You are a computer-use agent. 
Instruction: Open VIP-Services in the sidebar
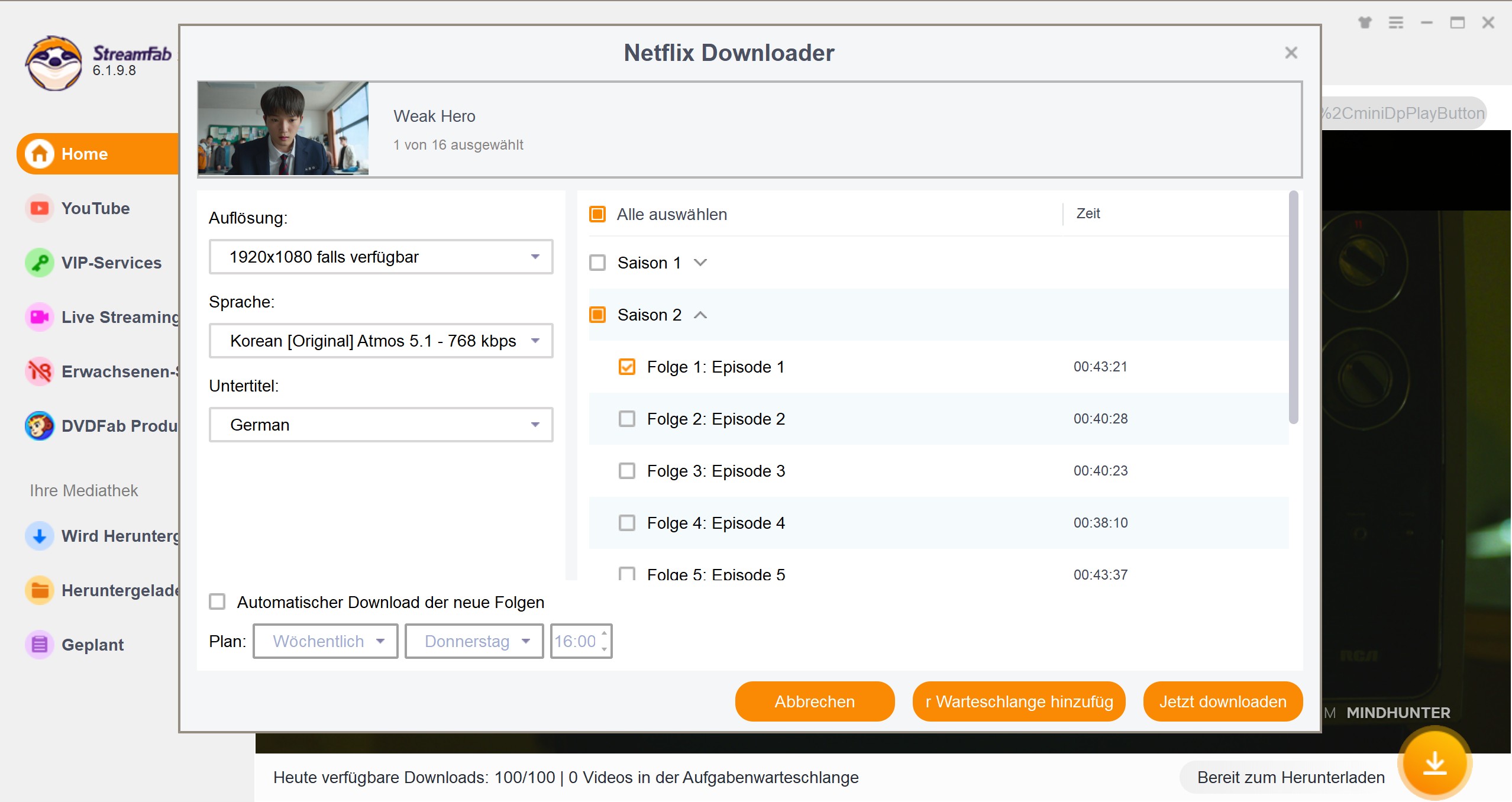(111, 263)
